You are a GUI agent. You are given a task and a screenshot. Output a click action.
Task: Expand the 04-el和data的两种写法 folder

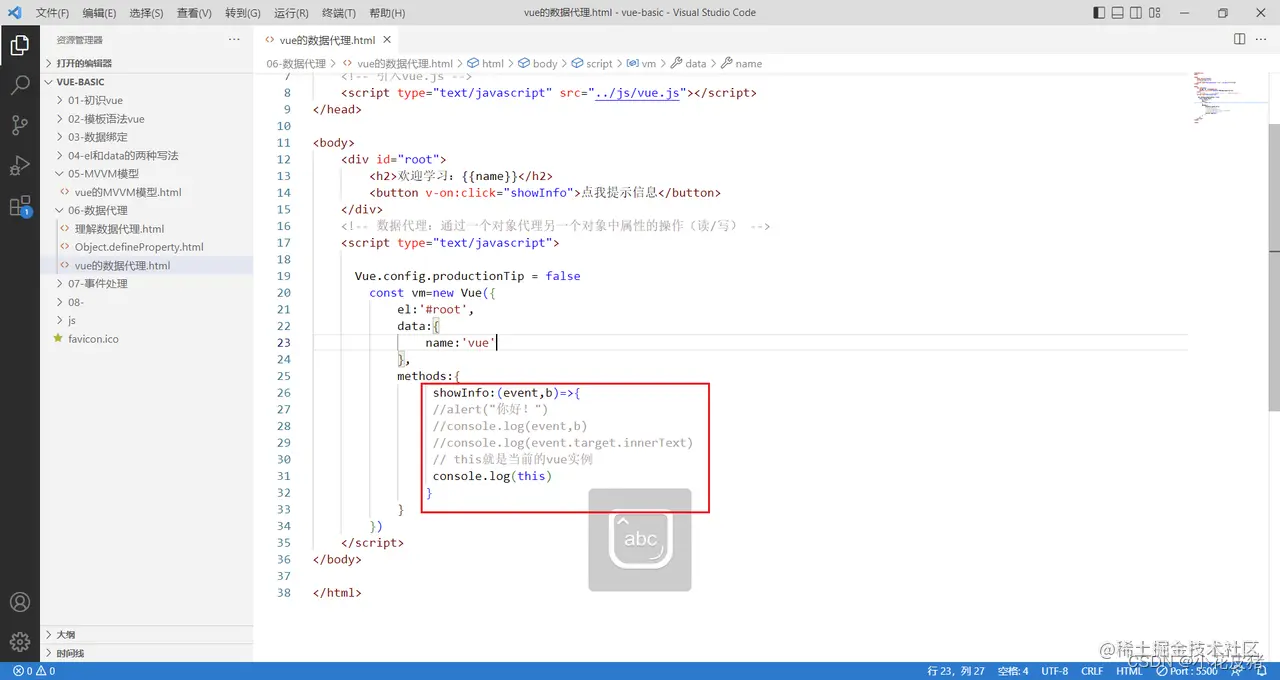(147, 155)
